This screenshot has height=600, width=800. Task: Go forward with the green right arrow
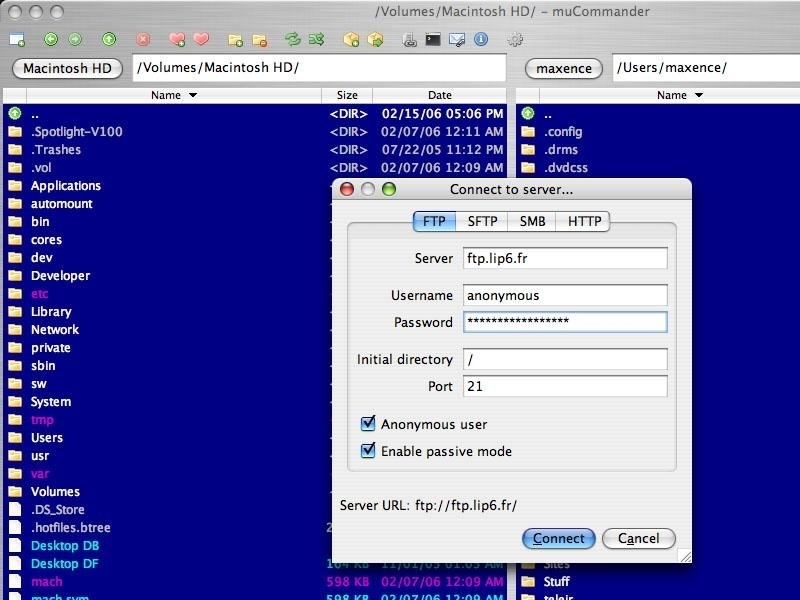pyautogui.click(x=75, y=39)
